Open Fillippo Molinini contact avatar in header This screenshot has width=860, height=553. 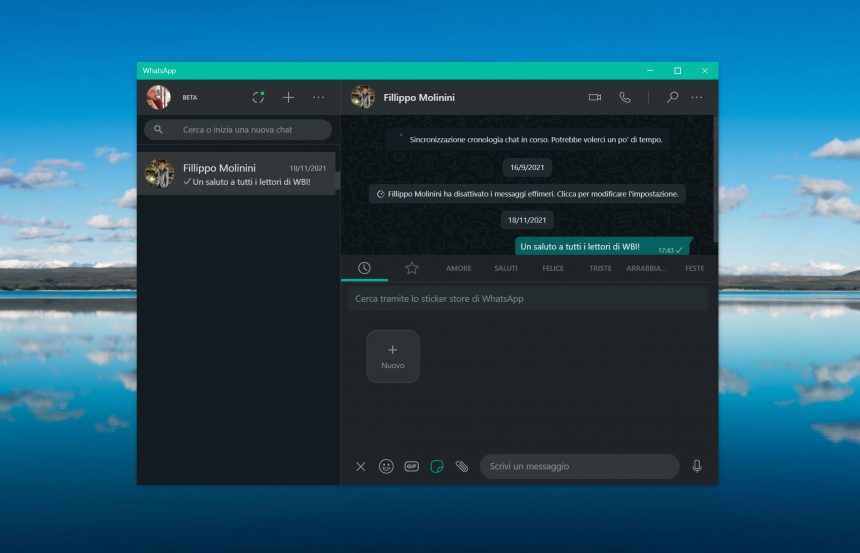pos(363,97)
